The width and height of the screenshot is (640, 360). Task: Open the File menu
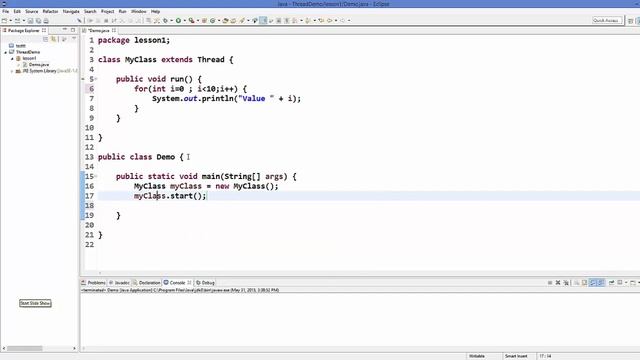(x=5, y=11)
